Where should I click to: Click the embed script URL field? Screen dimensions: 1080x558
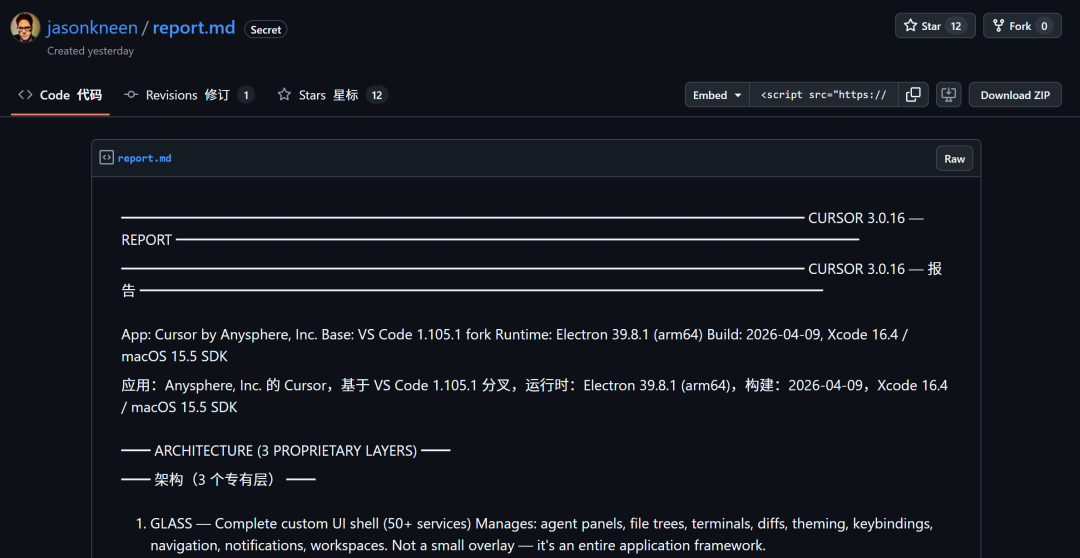(x=824, y=95)
